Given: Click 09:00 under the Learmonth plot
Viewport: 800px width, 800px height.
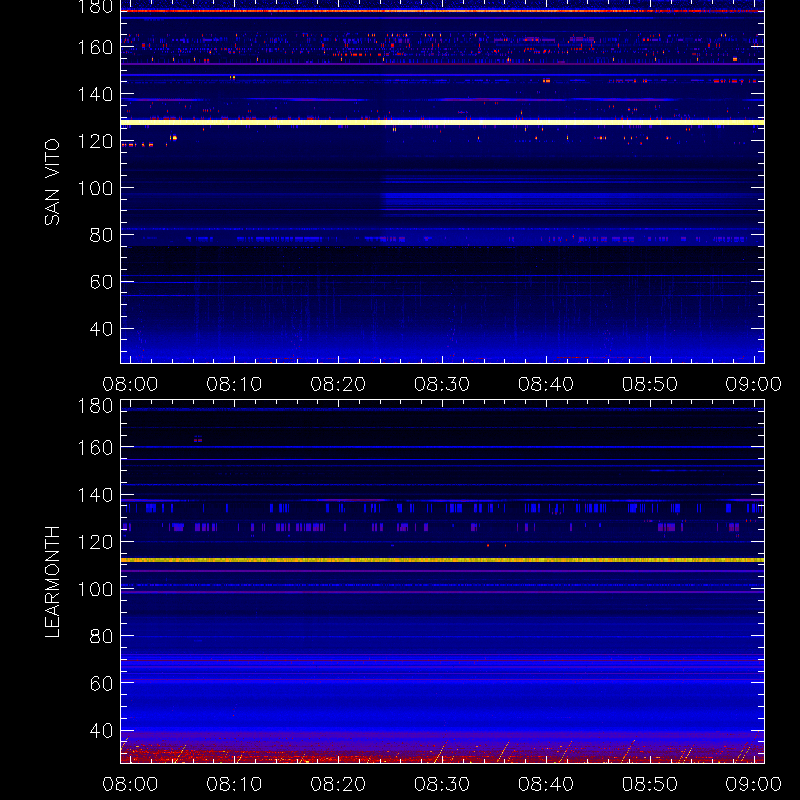Looking at the screenshot, I should pos(754,784).
